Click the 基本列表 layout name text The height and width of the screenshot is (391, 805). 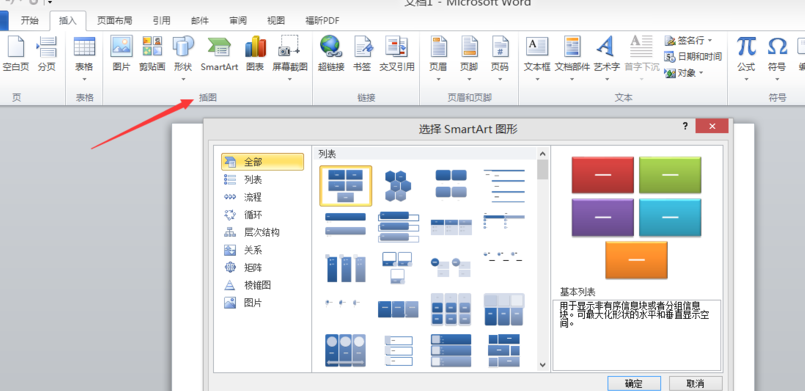click(x=577, y=292)
